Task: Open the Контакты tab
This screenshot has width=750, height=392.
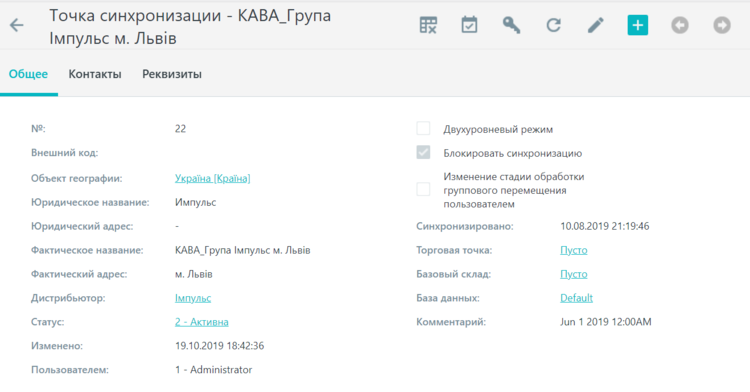Action: 95,74
